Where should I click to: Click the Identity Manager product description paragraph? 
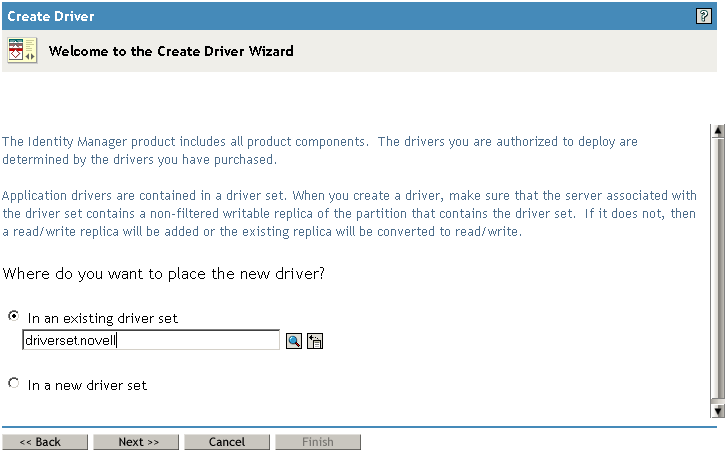pos(320,151)
